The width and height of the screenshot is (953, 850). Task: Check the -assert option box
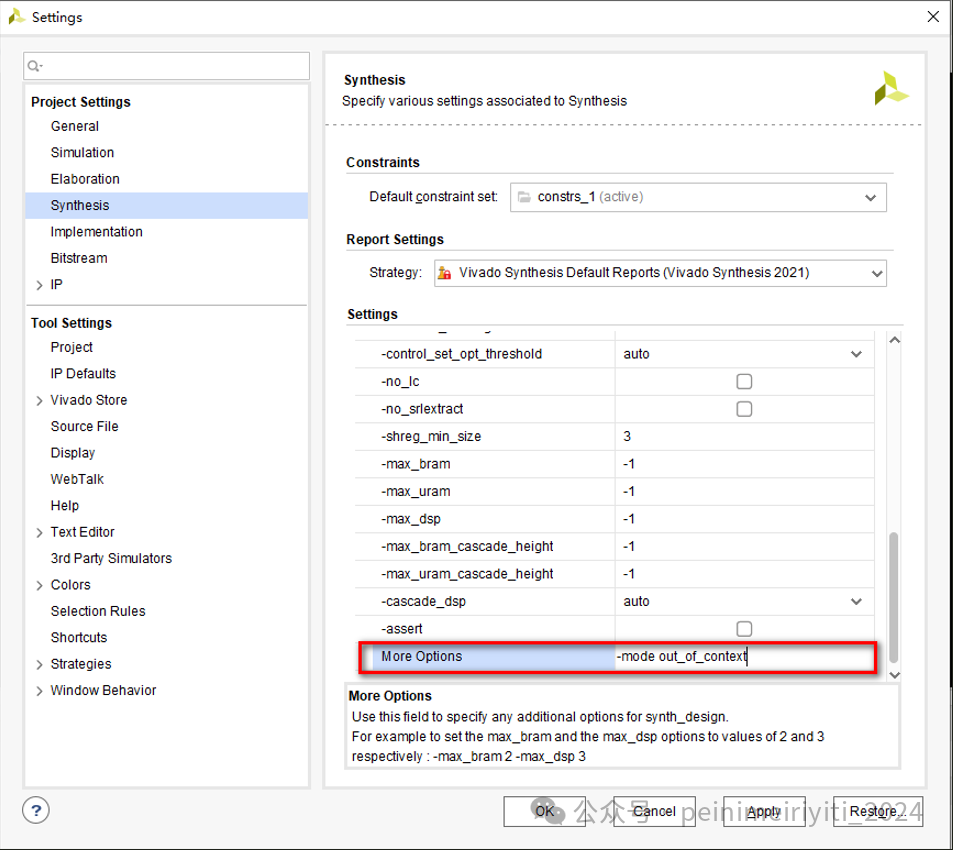pyautogui.click(x=744, y=629)
